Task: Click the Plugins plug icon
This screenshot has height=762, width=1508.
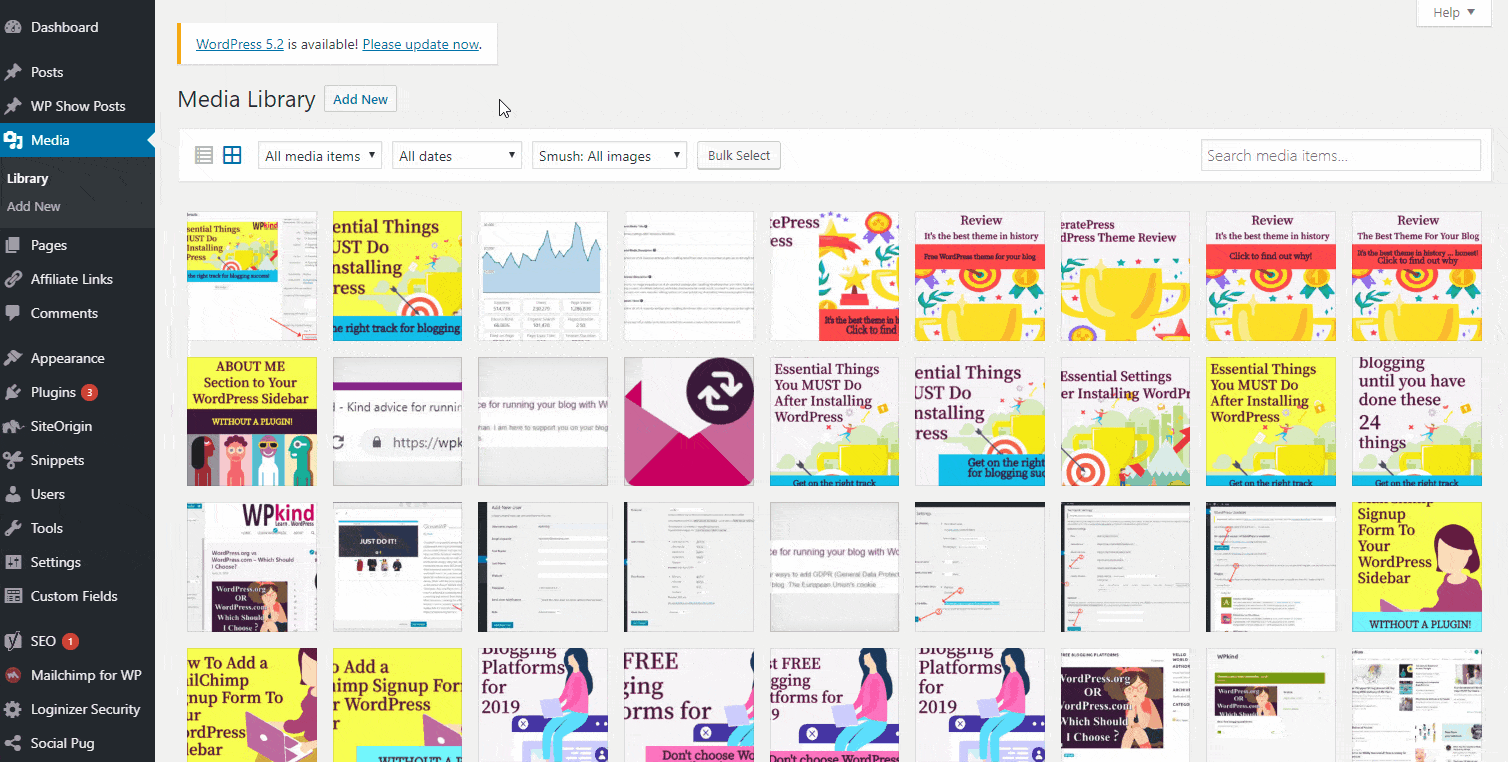Action: pos(13,392)
